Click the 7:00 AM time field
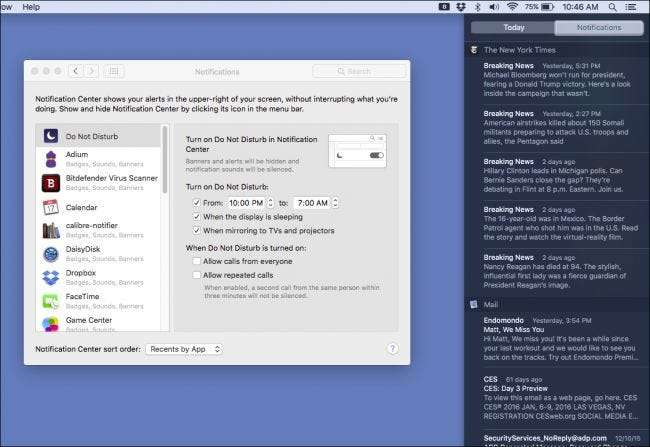Image resolution: width=650 pixels, height=447 pixels. pyautogui.click(x=313, y=203)
